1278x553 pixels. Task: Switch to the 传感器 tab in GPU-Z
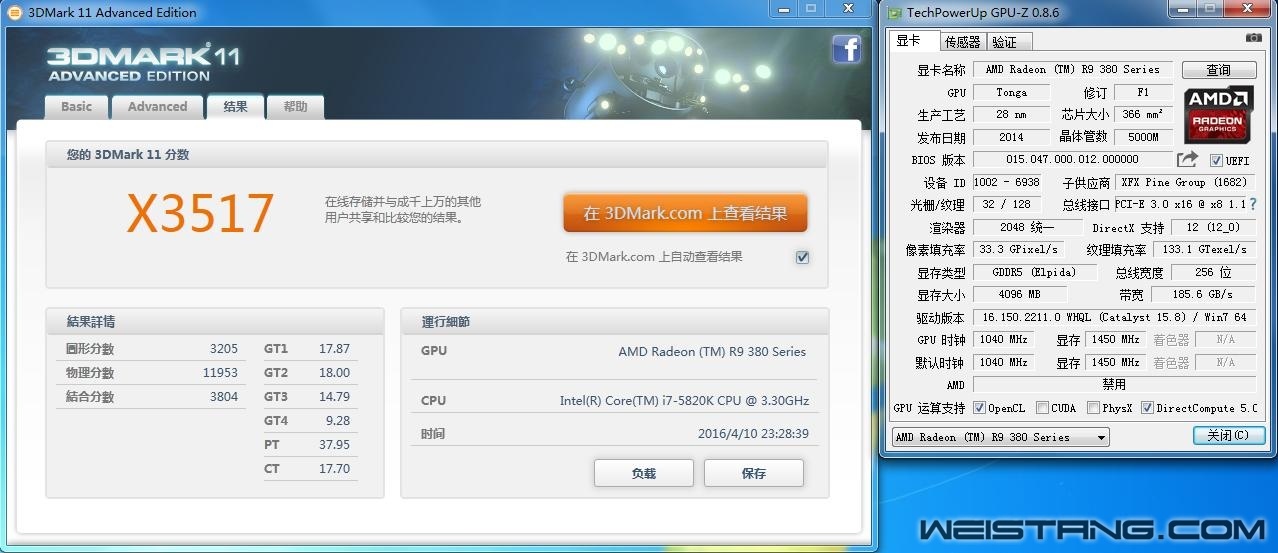tap(962, 42)
